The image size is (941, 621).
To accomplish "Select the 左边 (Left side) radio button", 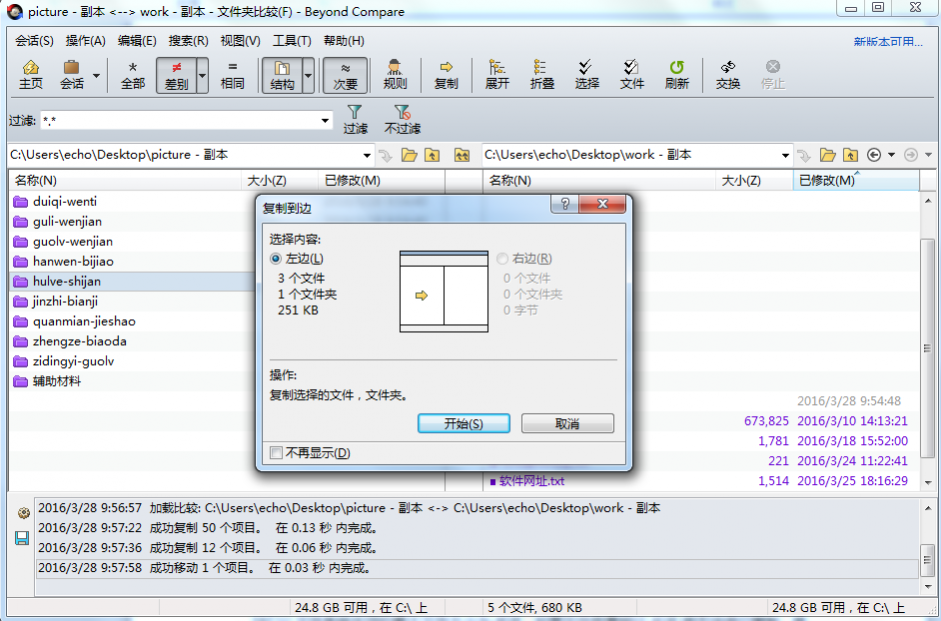I will 276,258.
